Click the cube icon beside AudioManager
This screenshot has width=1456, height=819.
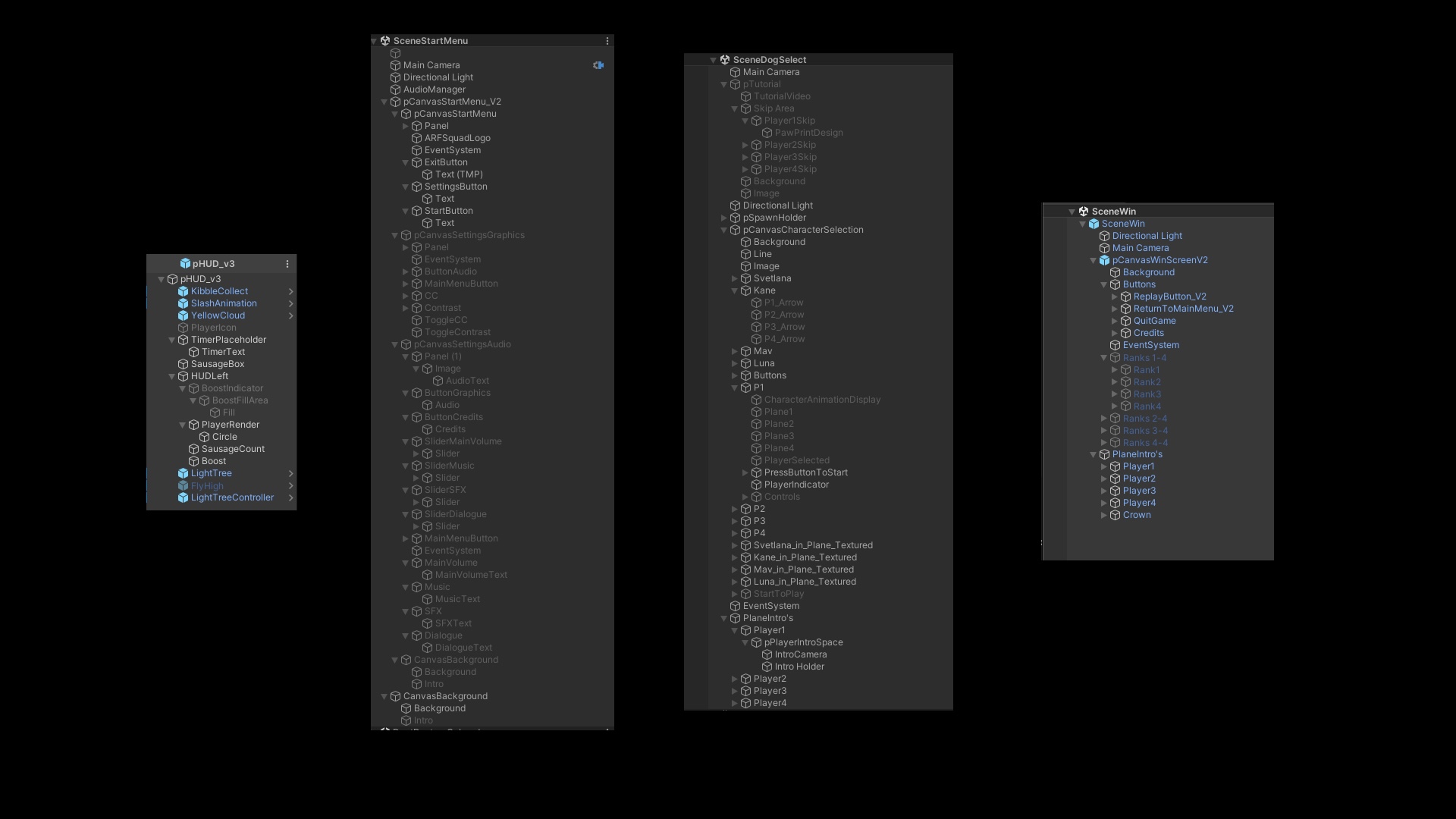(395, 89)
